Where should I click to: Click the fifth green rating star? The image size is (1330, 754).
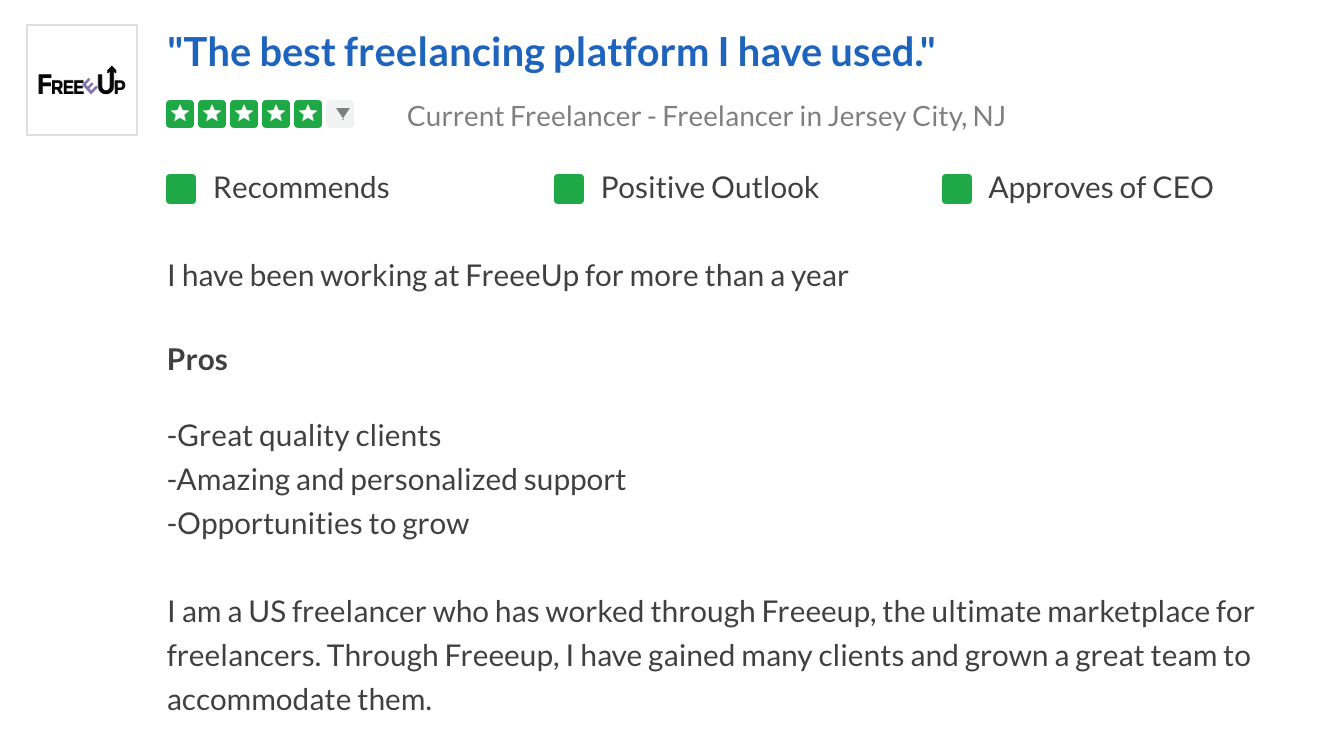tap(307, 114)
